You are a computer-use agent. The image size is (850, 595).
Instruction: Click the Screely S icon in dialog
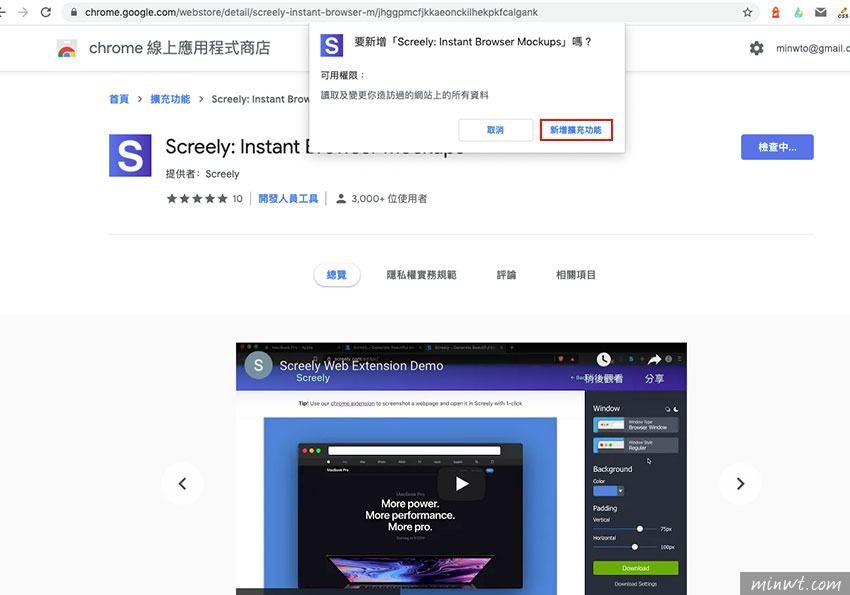(x=332, y=46)
